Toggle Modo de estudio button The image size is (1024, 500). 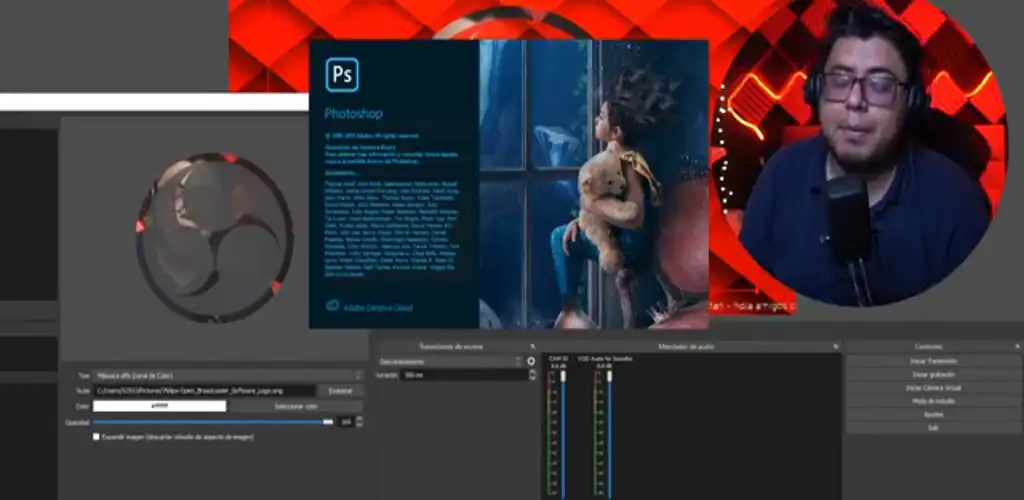coord(934,401)
